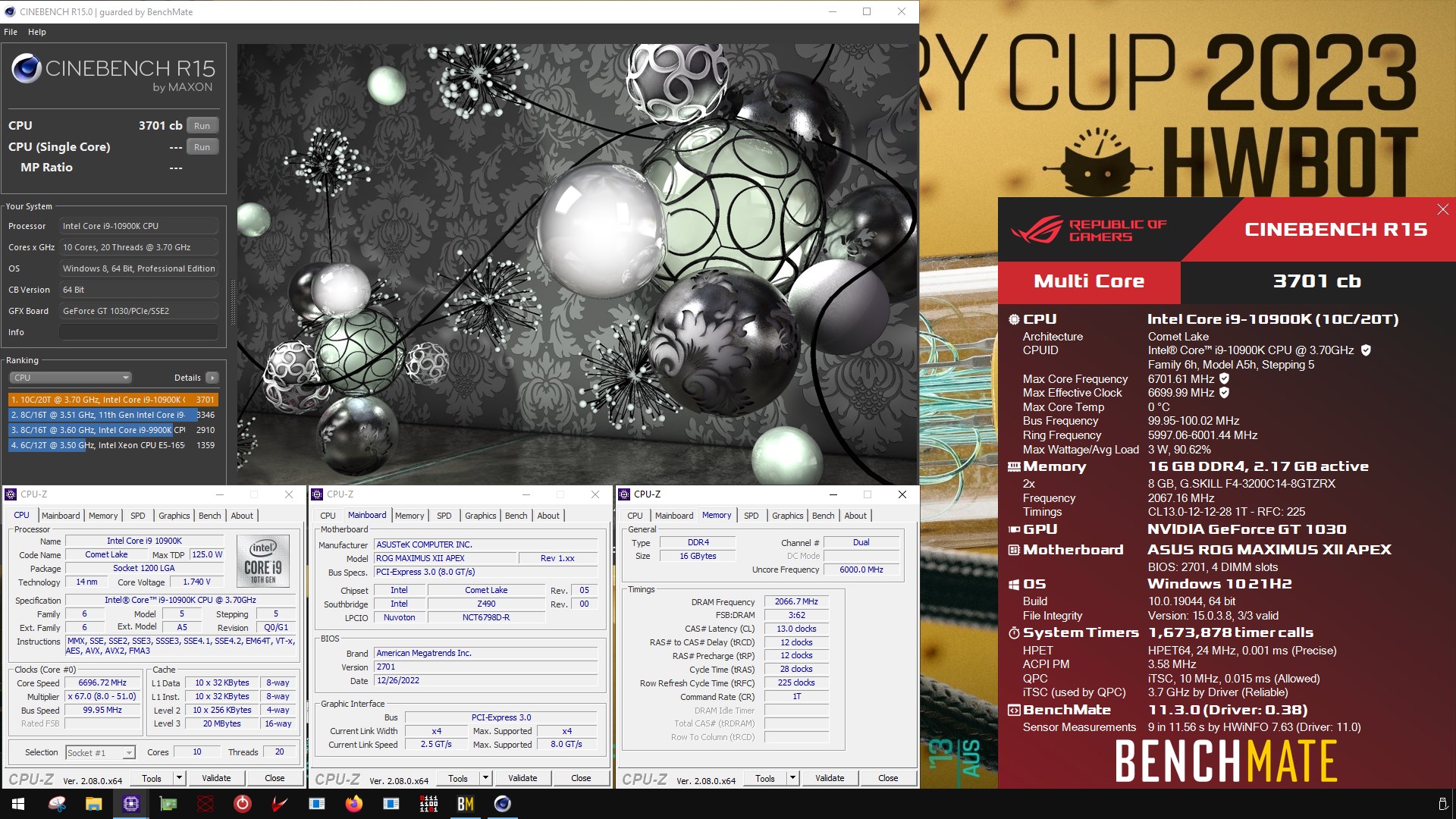Click the shield next to Max Effective Clock
Screen dimensions: 1456x819
click(1224, 393)
